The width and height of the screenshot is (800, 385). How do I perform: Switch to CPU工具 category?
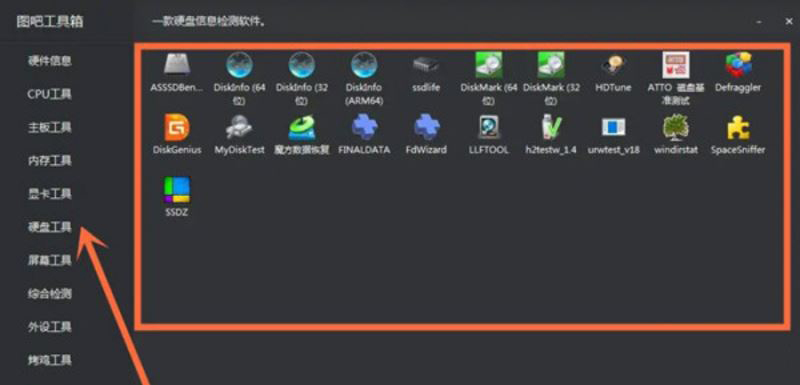[49, 94]
